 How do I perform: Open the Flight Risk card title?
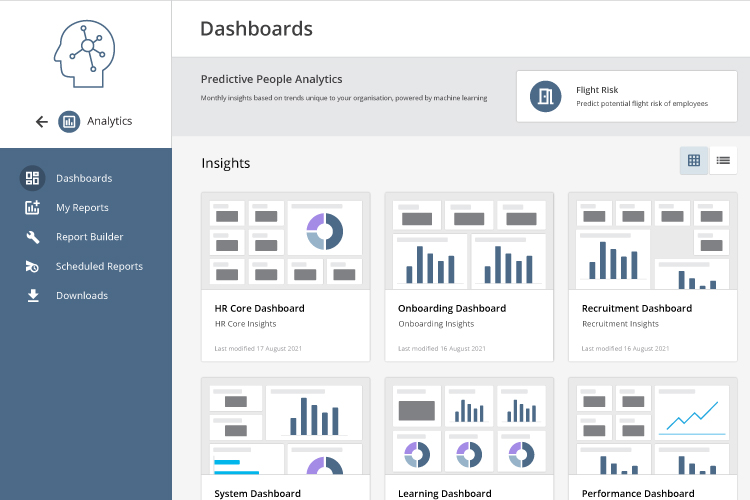coord(597,90)
